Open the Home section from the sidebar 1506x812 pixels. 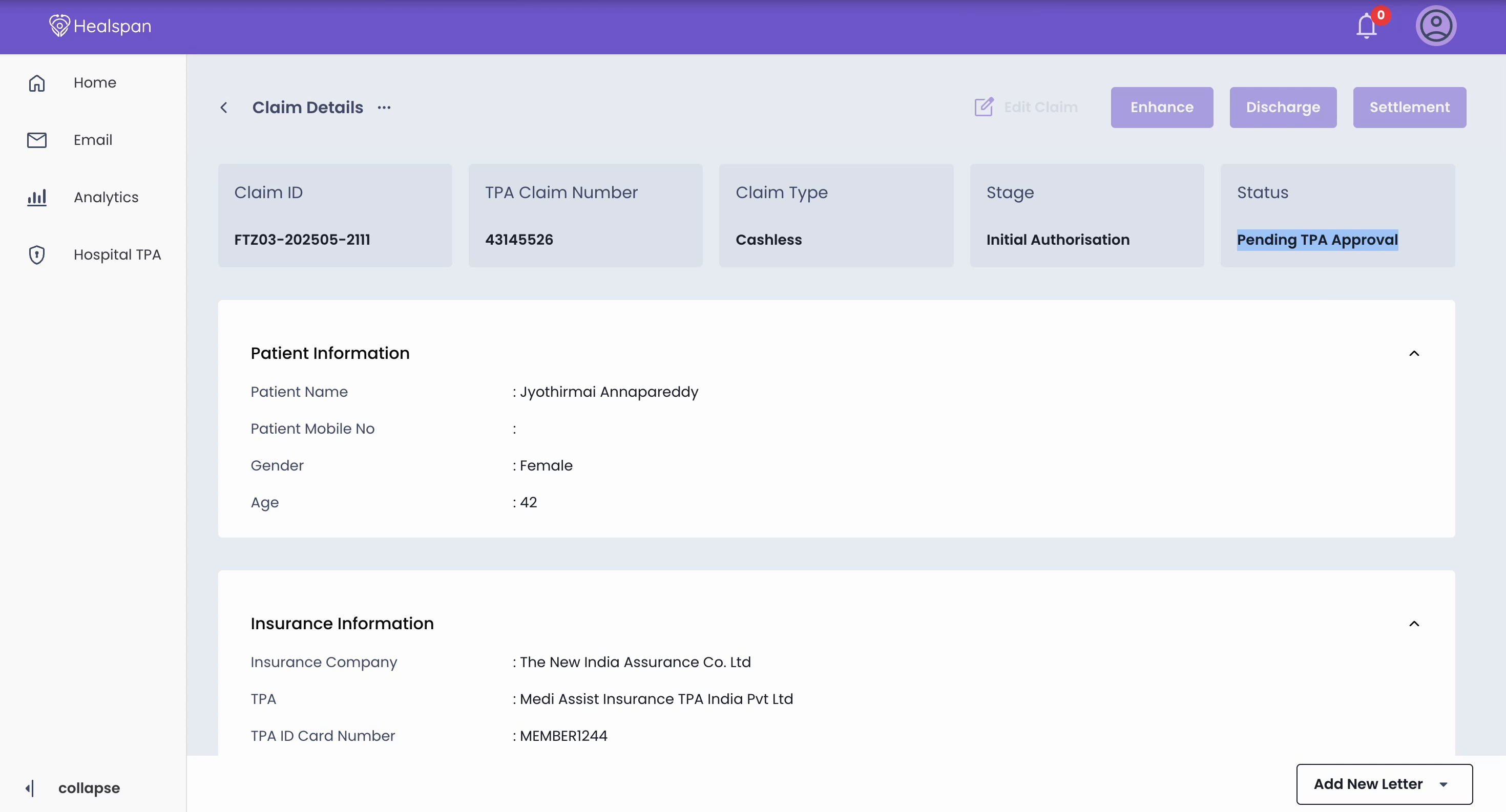click(x=94, y=82)
